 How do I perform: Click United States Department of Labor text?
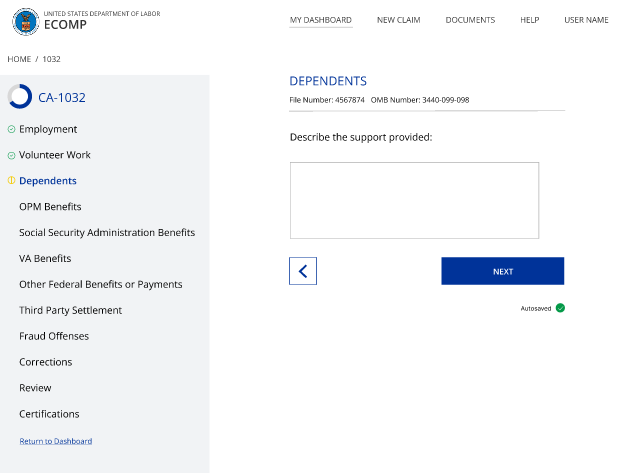[102, 14]
